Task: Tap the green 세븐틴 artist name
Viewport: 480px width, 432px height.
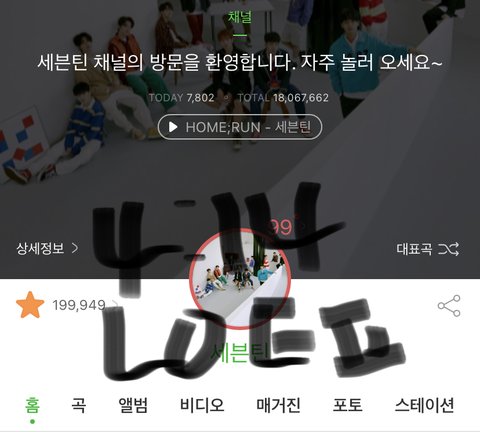Action: [240, 353]
